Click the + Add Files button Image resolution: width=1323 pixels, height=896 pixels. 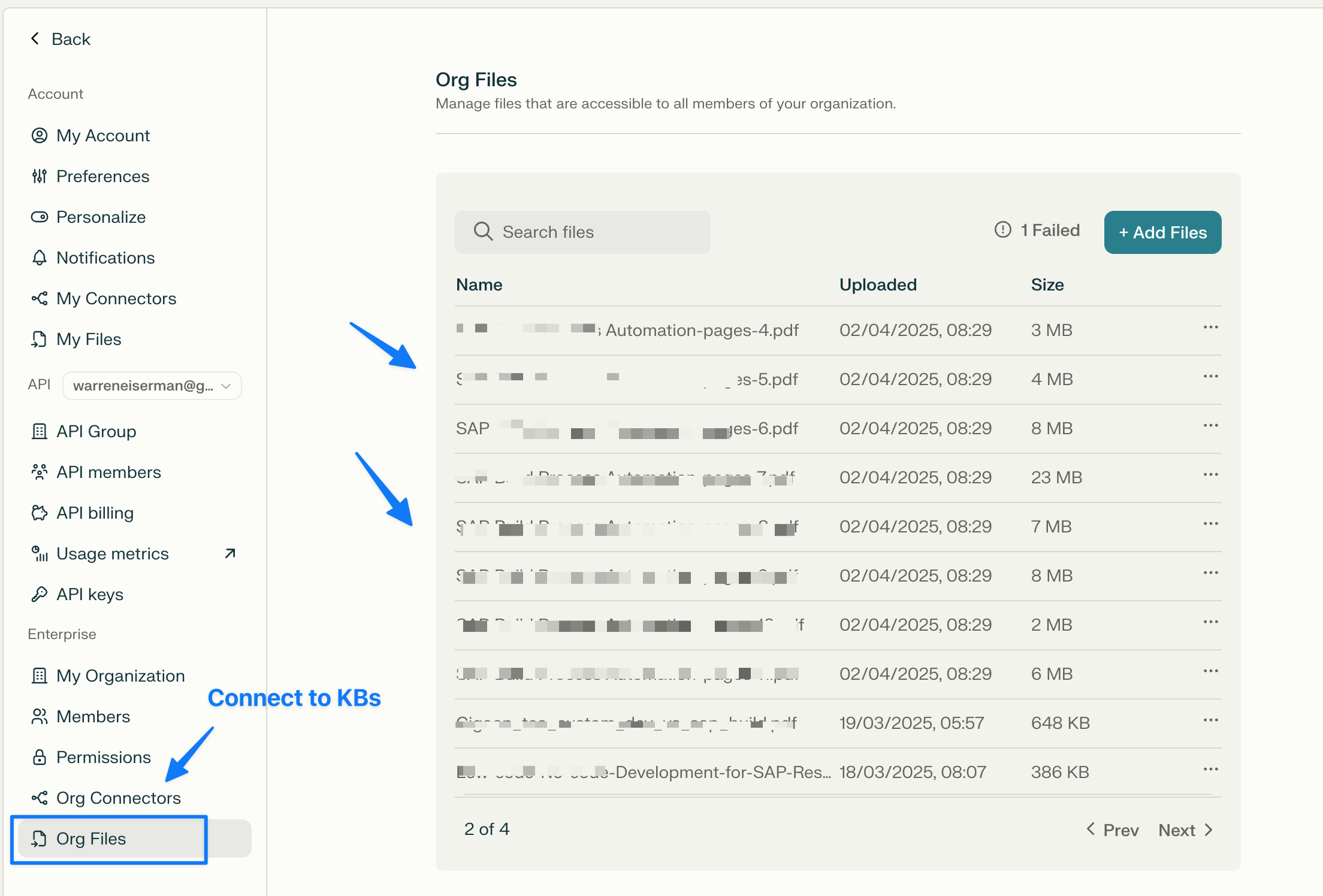coord(1162,232)
